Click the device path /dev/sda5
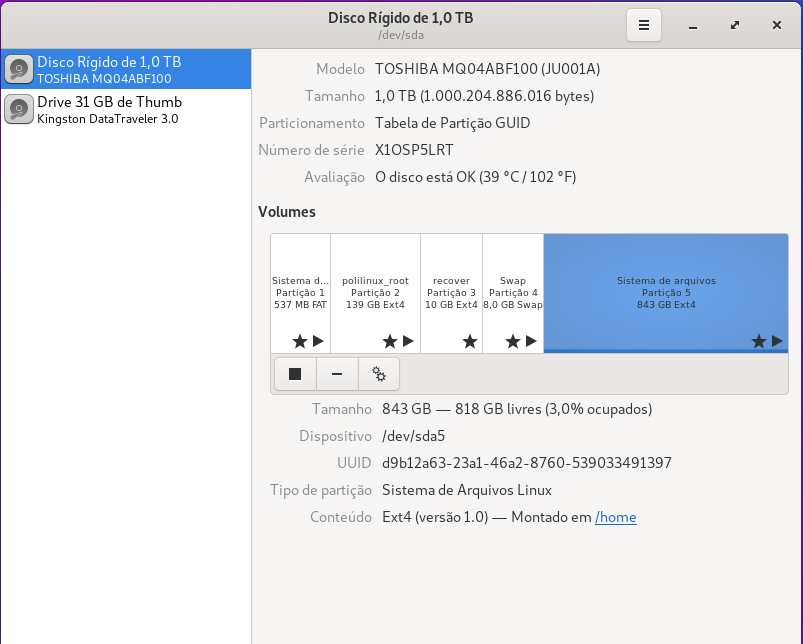Image resolution: width=803 pixels, height=644 pixels. point(413,436)
